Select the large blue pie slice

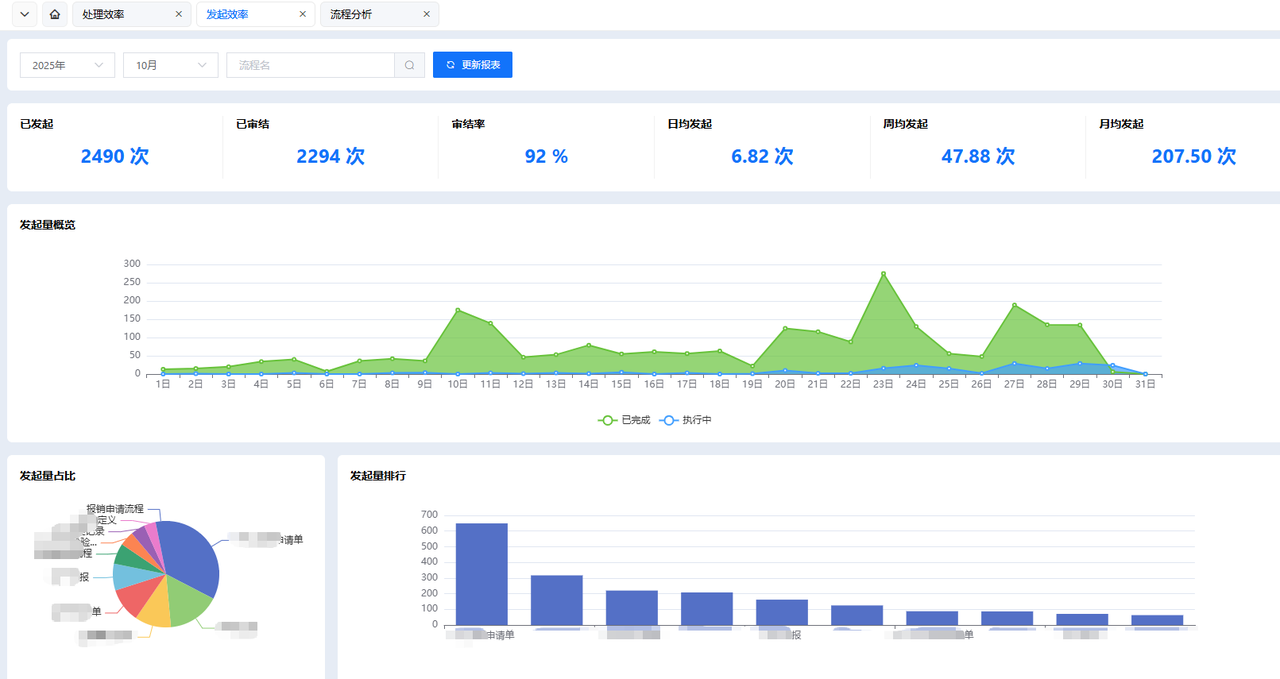tap(190, 555)
